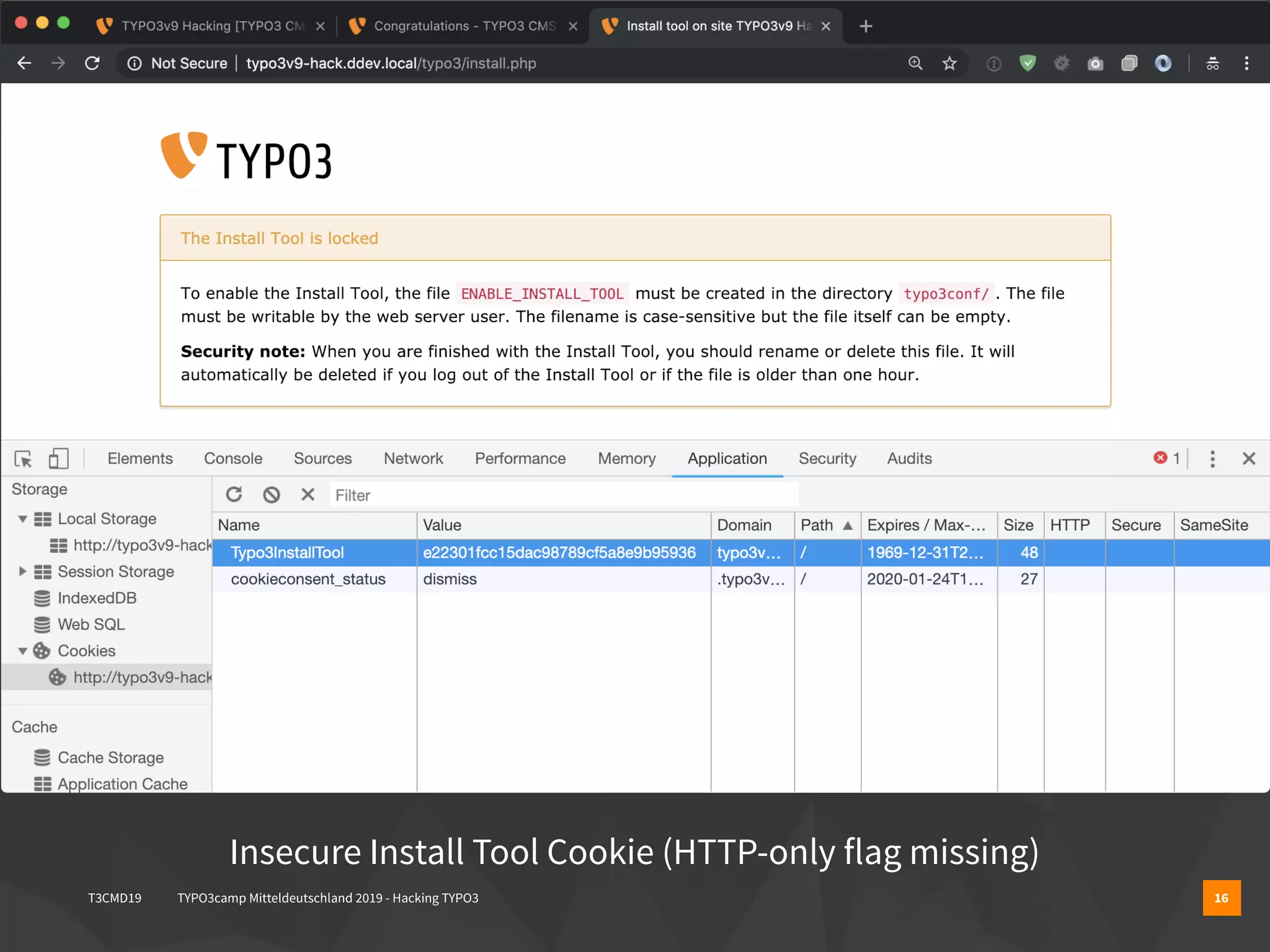Open Chrome's three-dot menu
The width and height of the screenshot is (1270, 952).
(x=1246, y=63)
